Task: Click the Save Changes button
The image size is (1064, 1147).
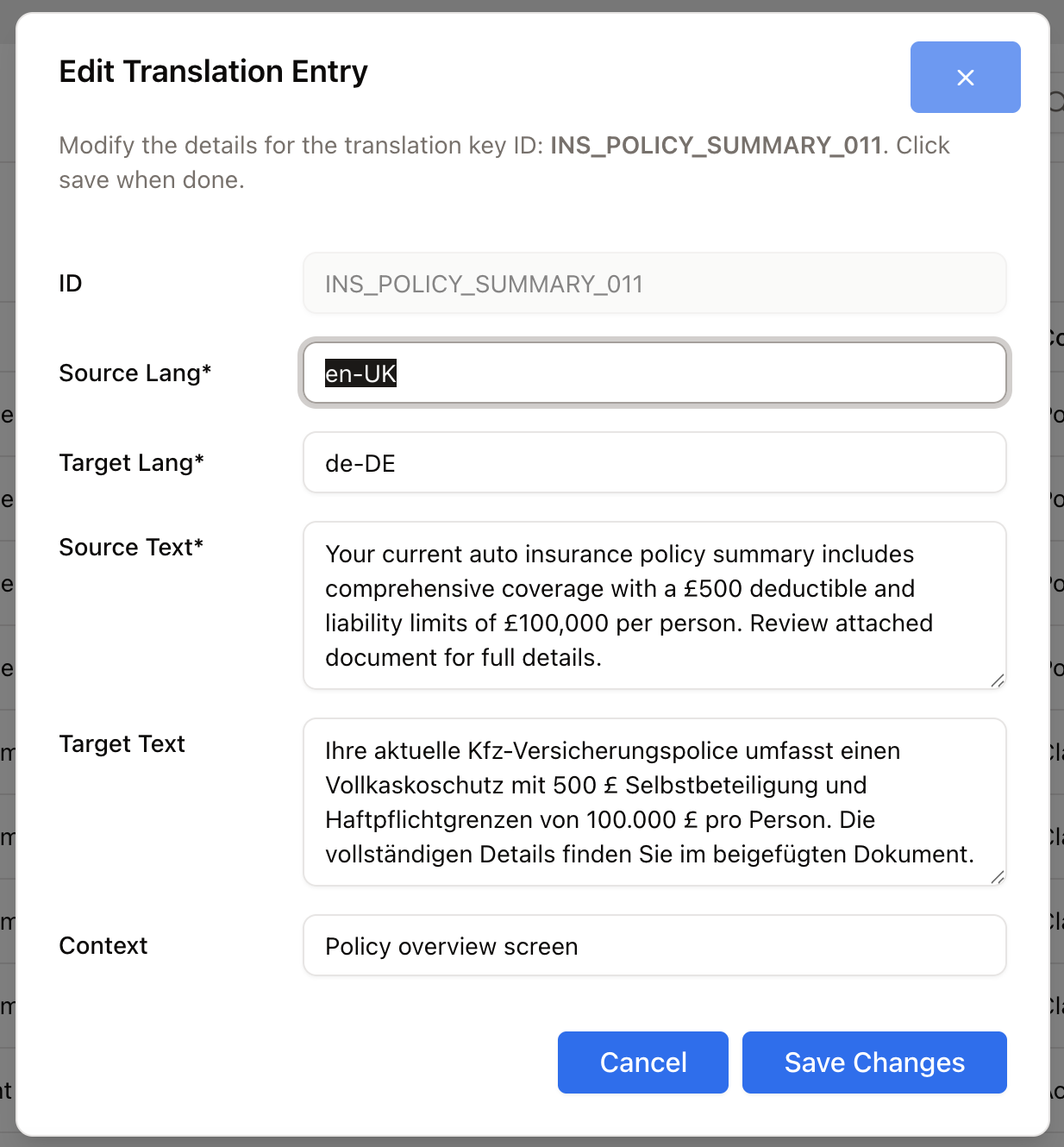Action: (x=873, y=1062)
